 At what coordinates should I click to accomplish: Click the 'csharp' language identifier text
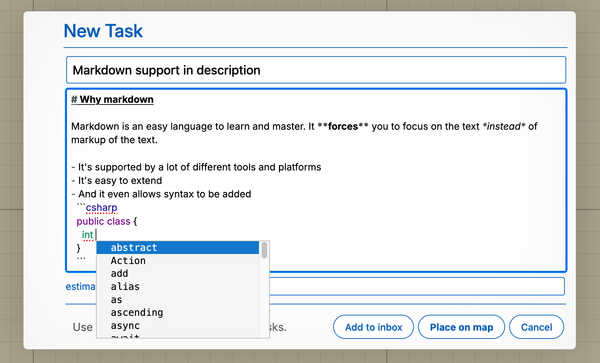coord(101,208)
